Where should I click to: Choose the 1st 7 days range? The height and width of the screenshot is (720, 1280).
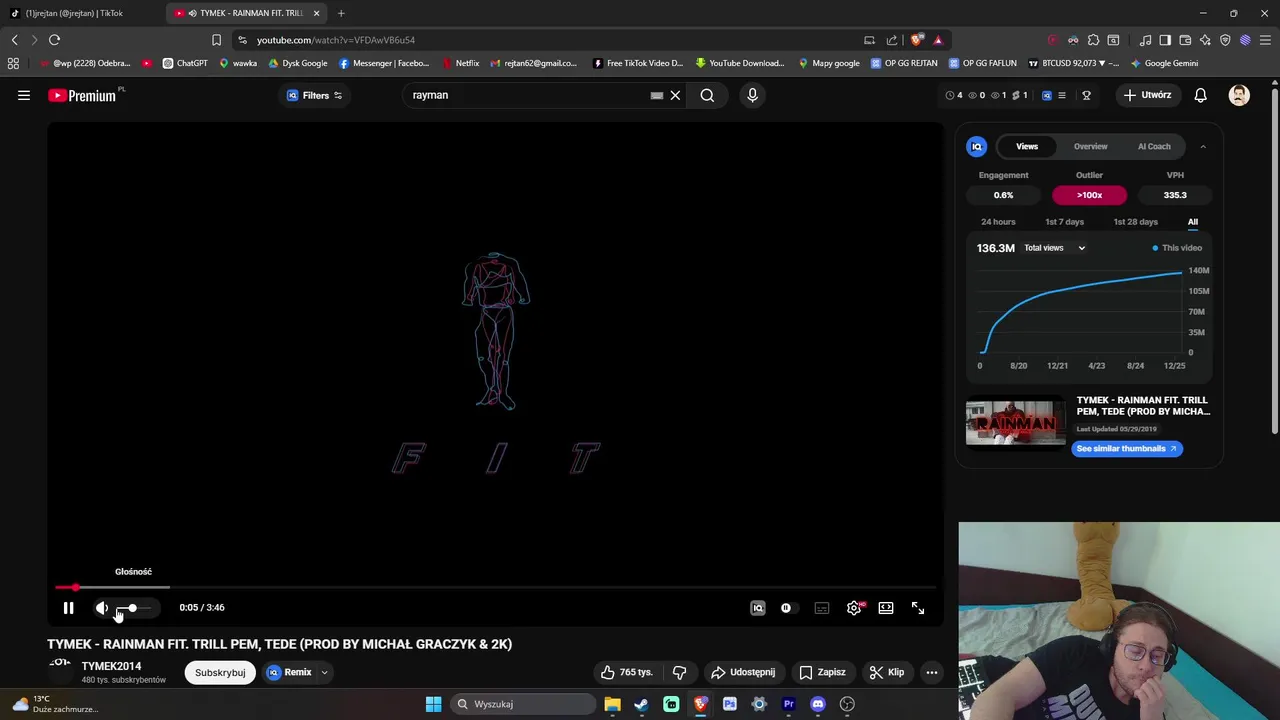coord(1064,222)
